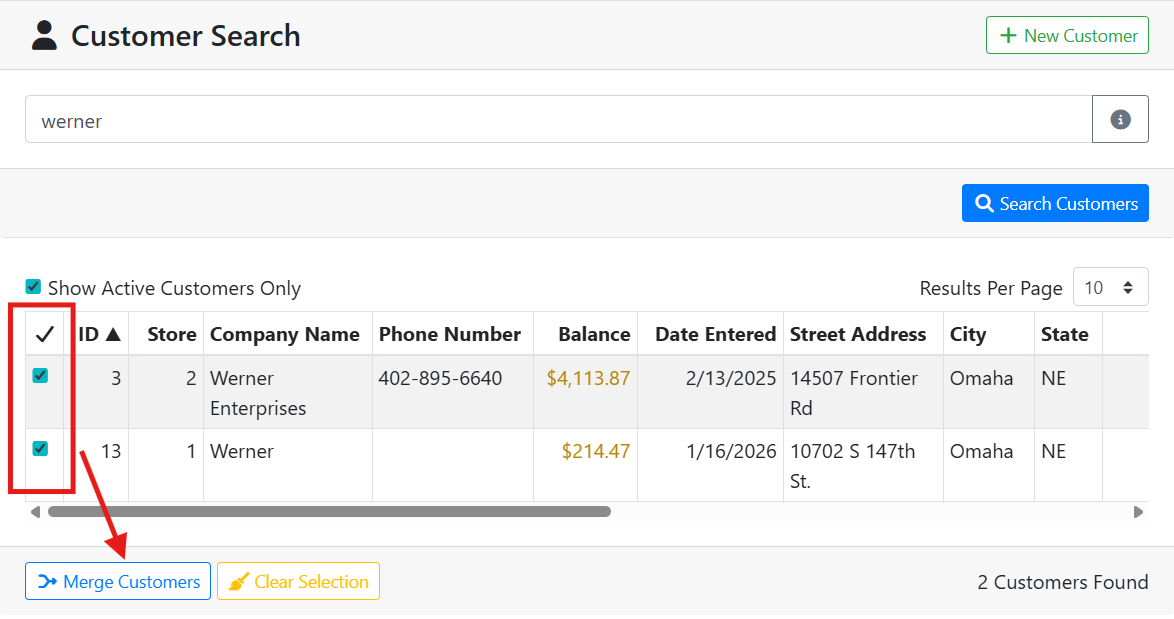The image size is (1174, 619).
Task: Open the Results Per Page dropdown
Action: pos(1110,288)
